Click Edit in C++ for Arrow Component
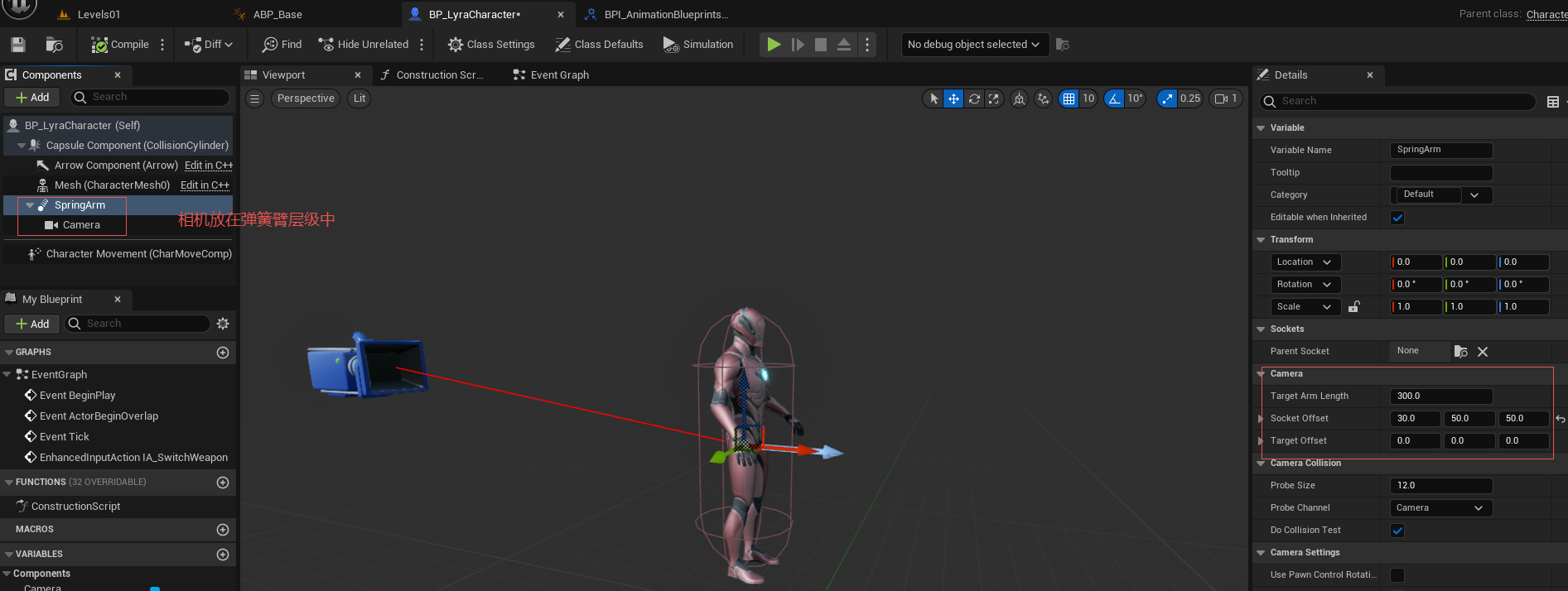This screenshot has height=591, width=1568. tap(209, 165)
